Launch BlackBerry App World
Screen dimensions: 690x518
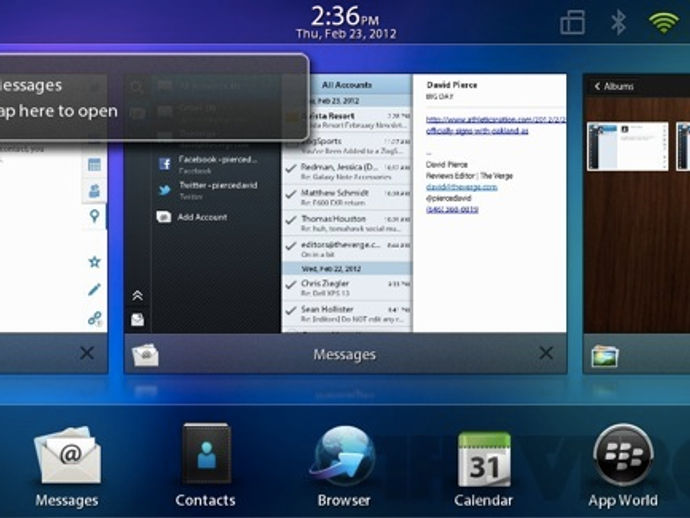(623, 456)
